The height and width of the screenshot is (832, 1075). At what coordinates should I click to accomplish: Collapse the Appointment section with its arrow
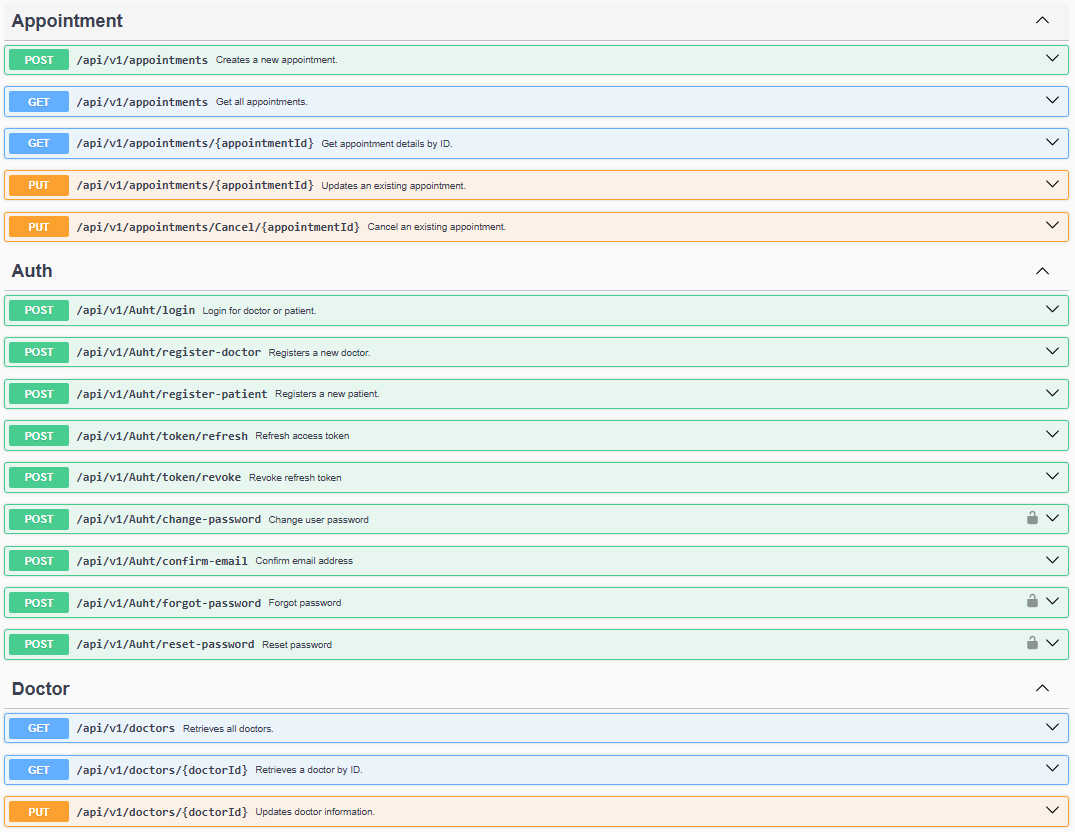1042,20
